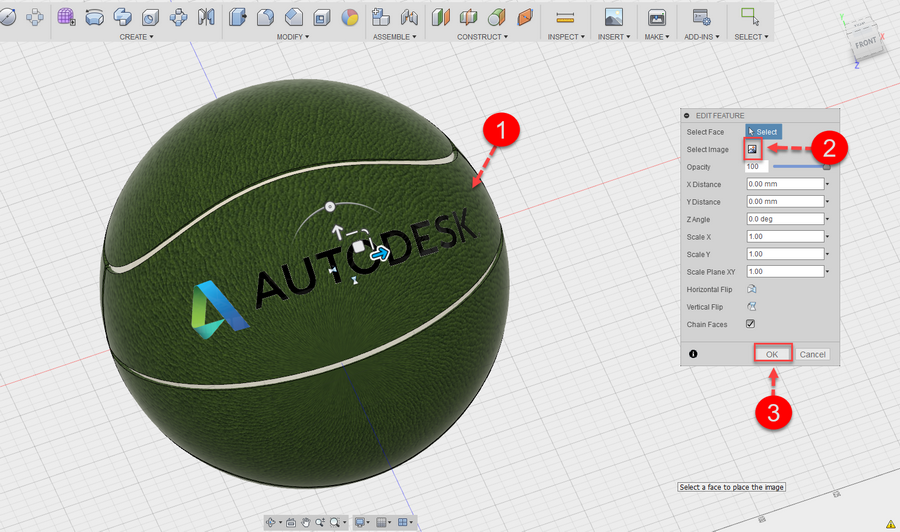
Task: Expand the Display Settings dropdown arrow
Action: (368, 522)
